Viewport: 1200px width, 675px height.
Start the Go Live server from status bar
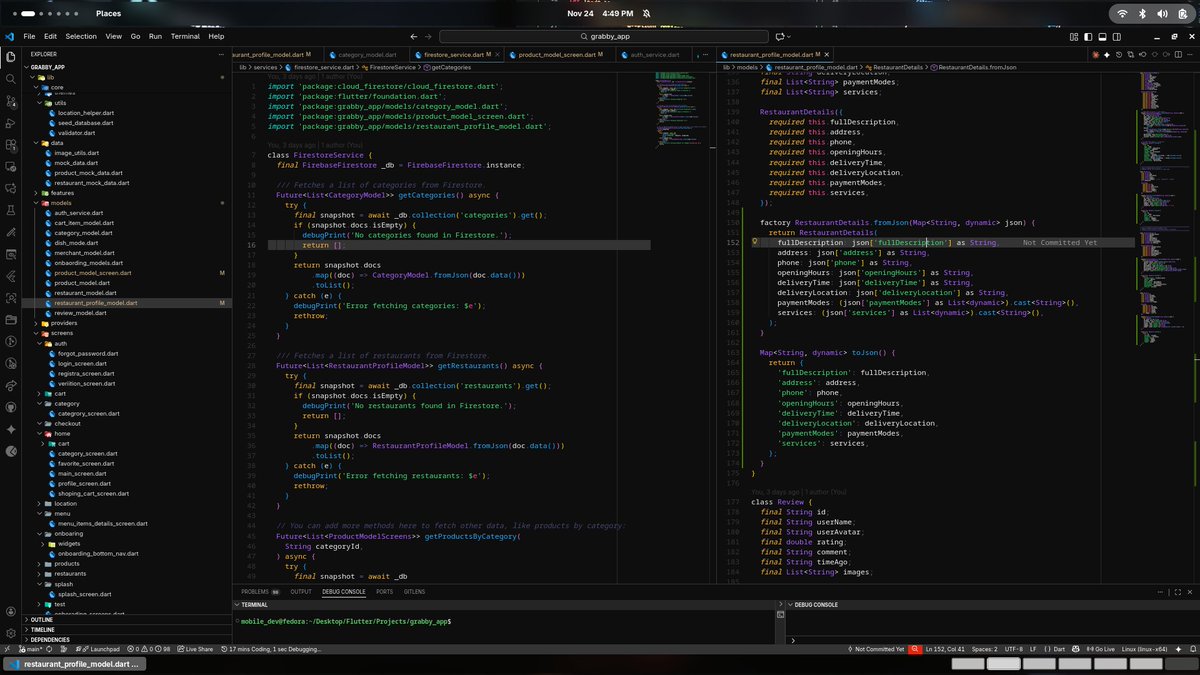point(1103,648)
